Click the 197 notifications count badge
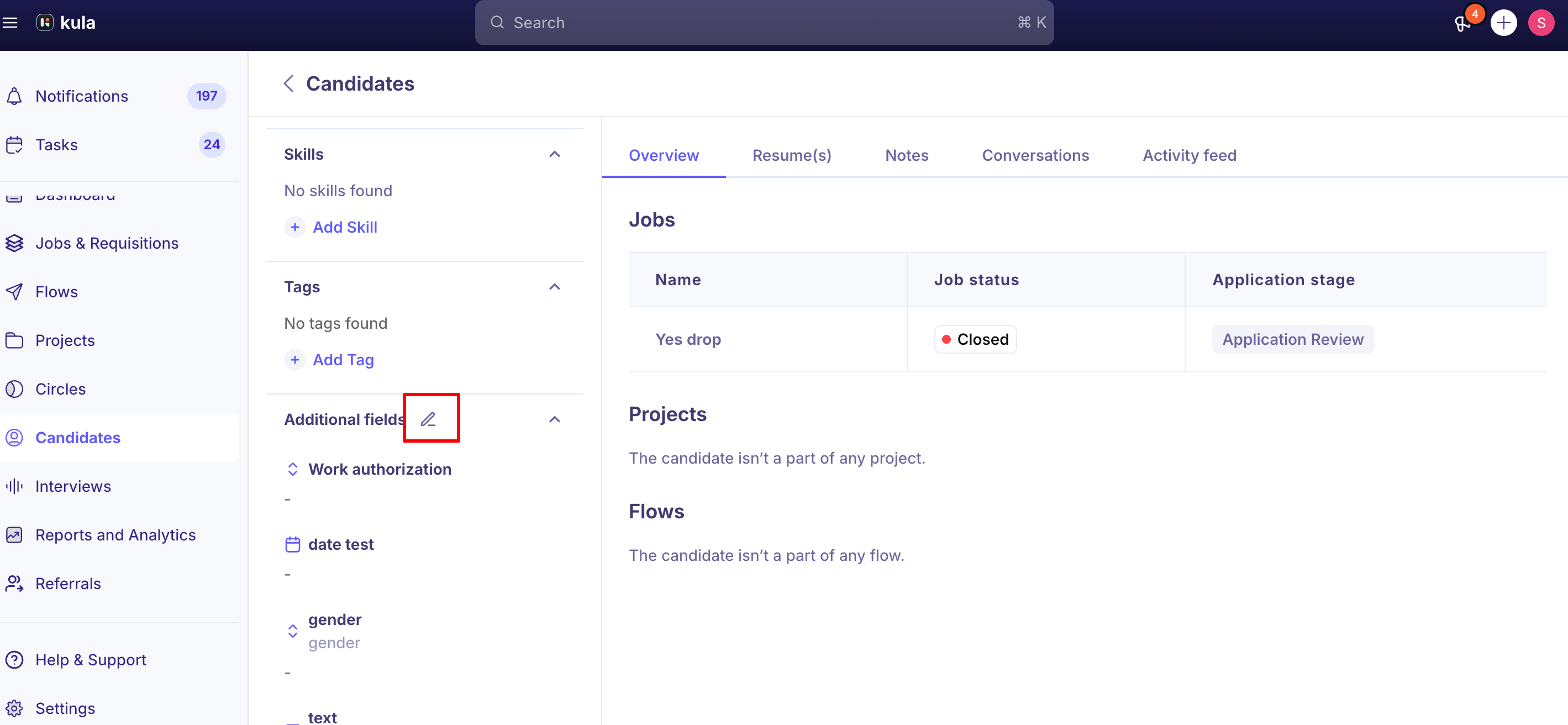The width and height of the screenshot is (1568, 725). 206,96
